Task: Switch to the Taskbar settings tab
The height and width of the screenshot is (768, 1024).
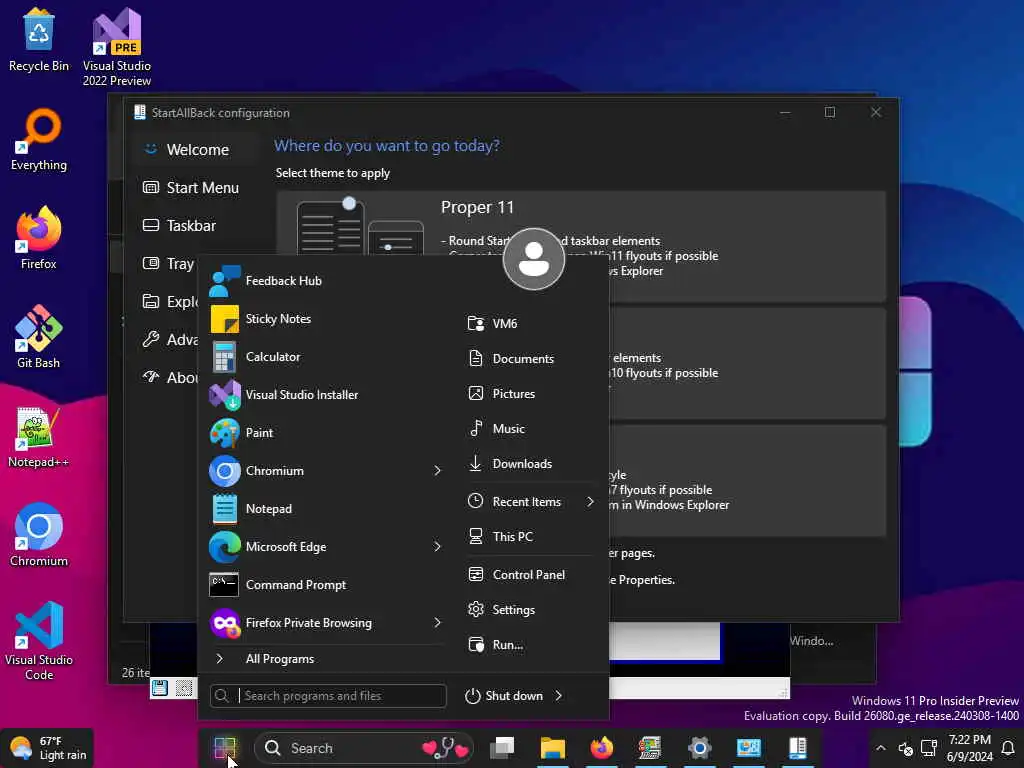Action: pos(197,225)
